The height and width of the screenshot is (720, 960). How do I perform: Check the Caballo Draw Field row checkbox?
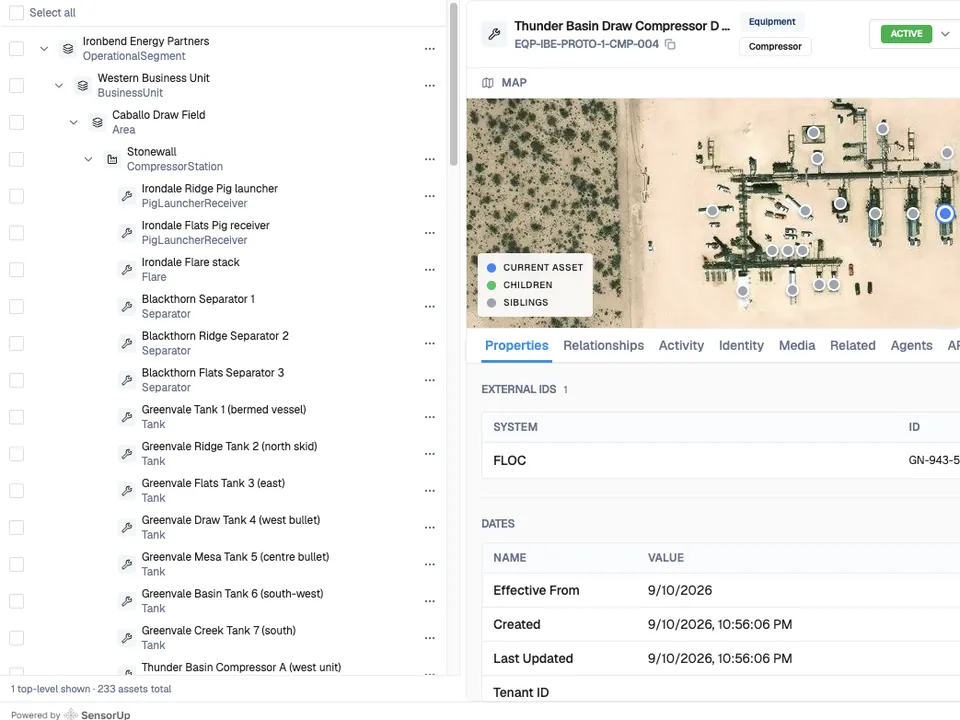[x=17, y=122]
